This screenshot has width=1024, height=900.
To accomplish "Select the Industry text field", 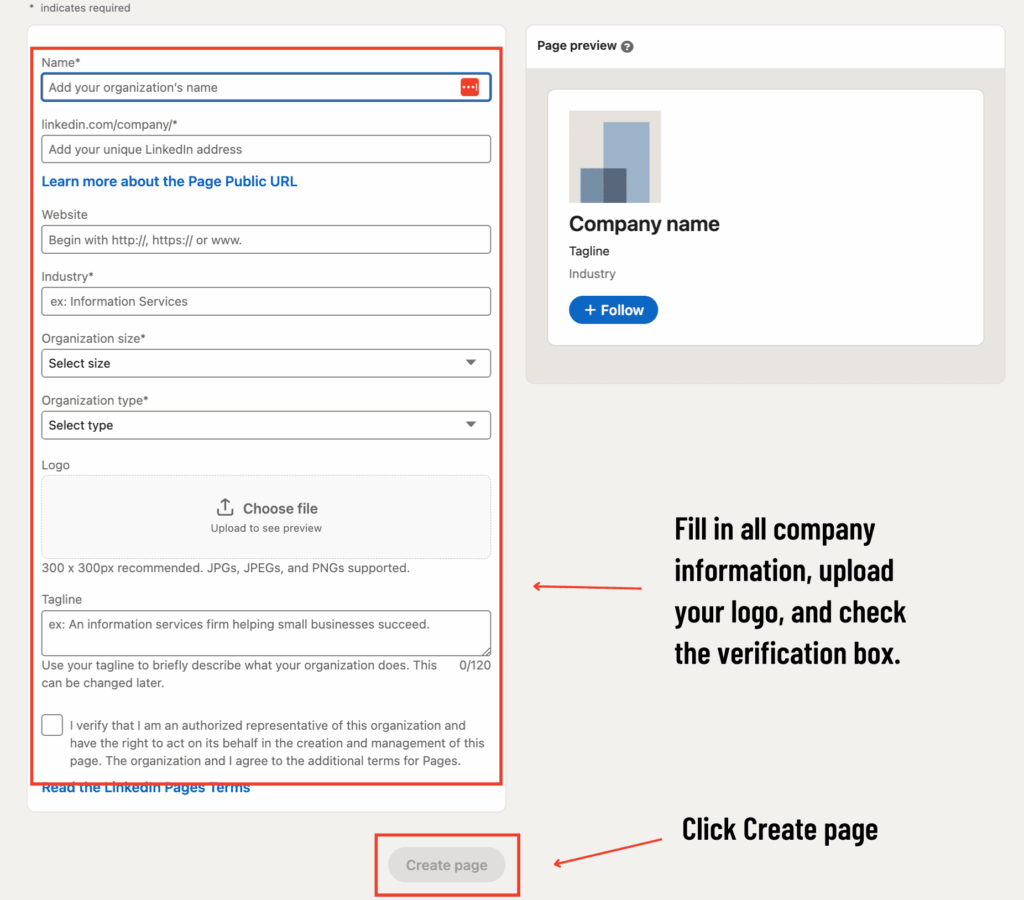I will coord(266,301).
